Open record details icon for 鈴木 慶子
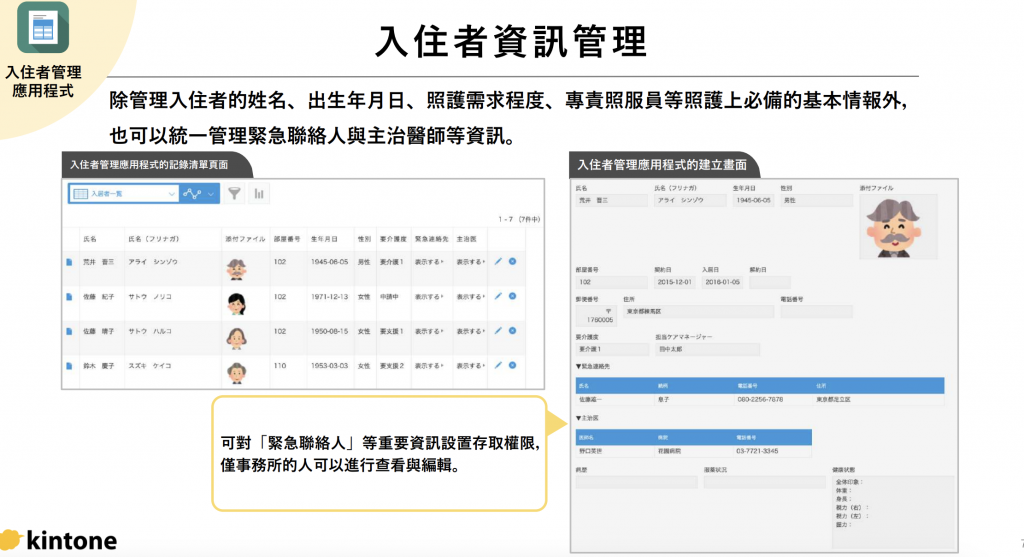The image size is (1024, 557). pos(69,366)
